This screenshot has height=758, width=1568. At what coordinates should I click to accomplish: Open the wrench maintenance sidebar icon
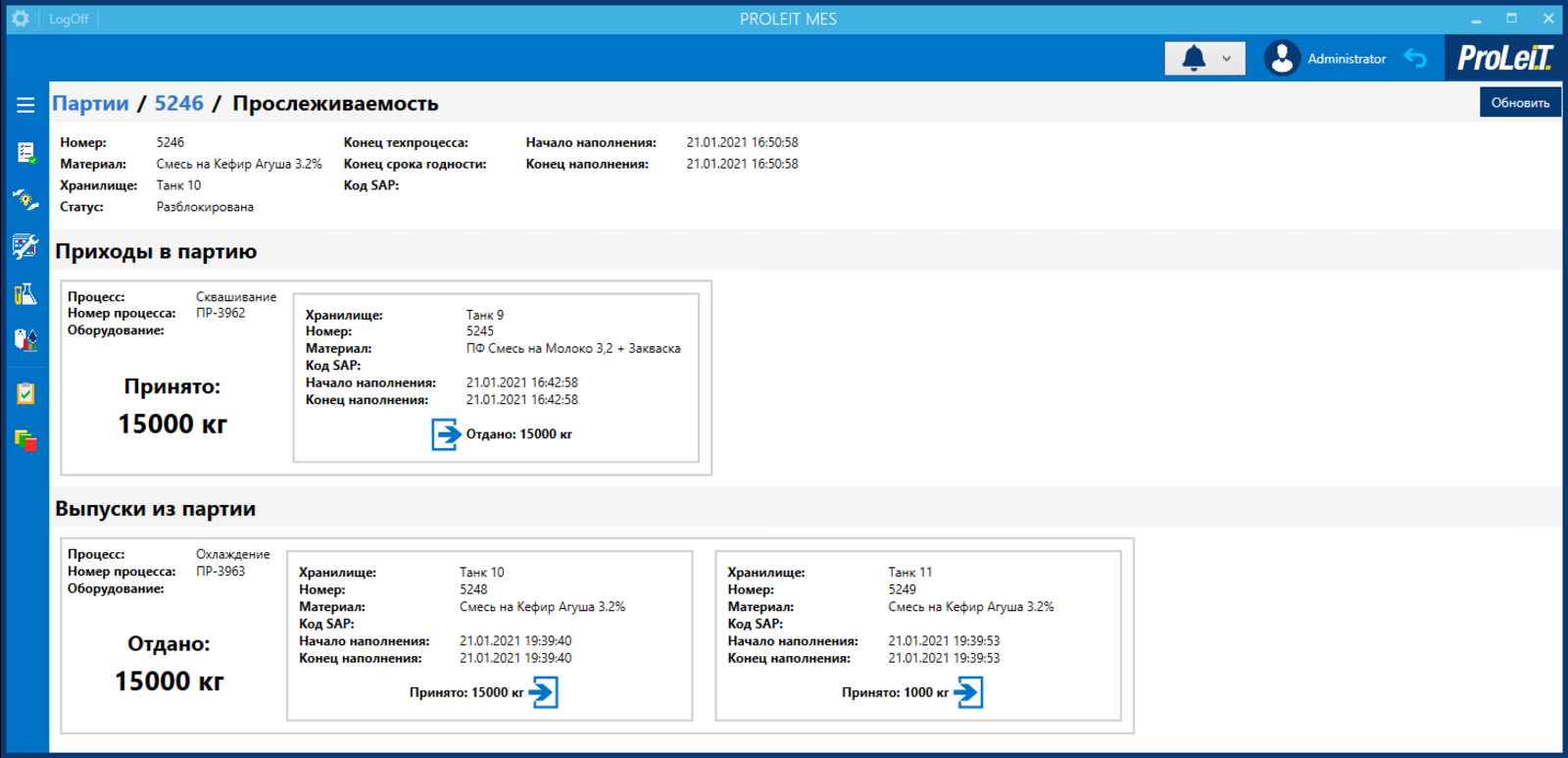[x=25, y=246]
